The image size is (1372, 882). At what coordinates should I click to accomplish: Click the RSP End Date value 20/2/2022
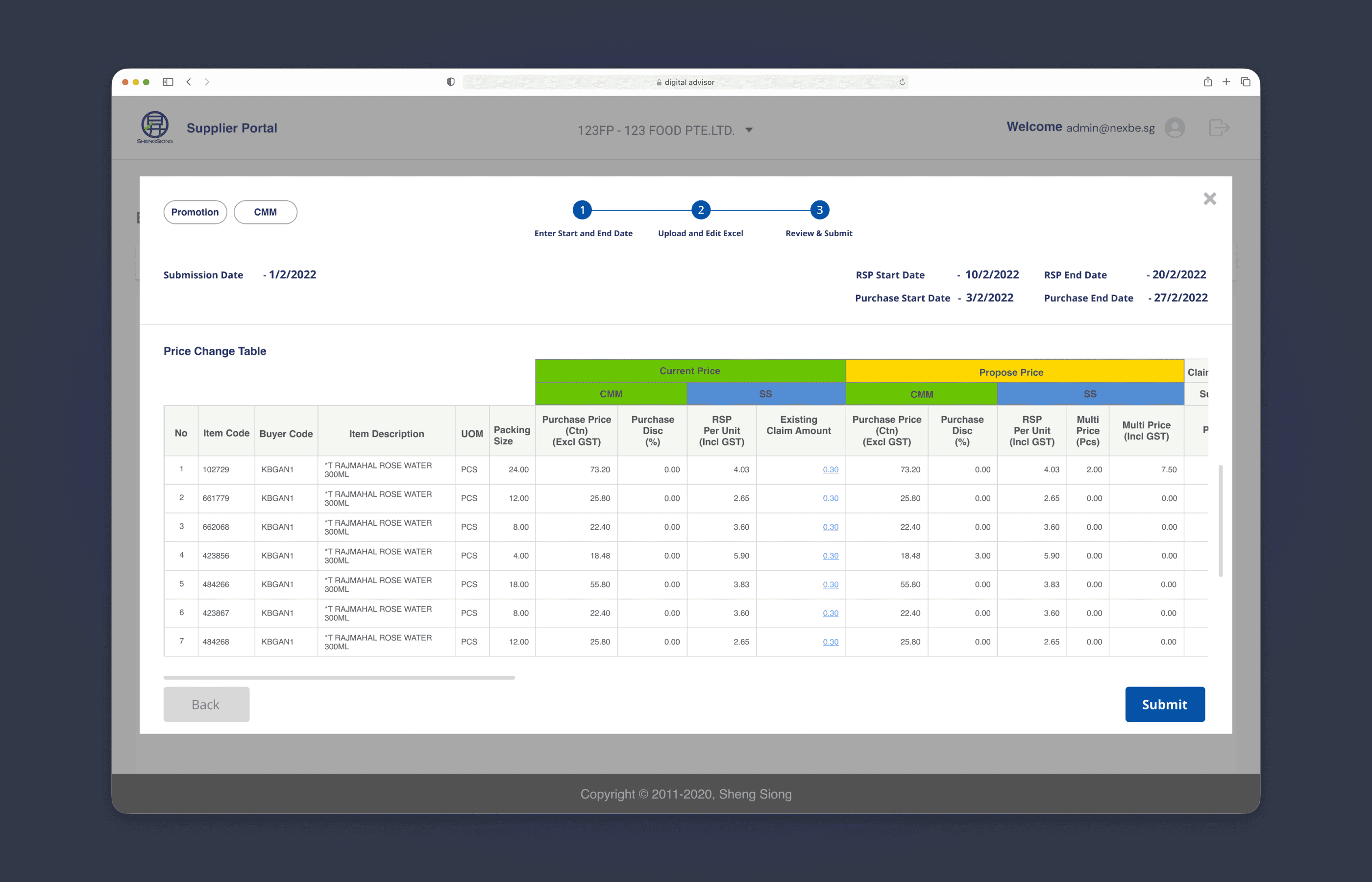click(x=1179, y=274)
